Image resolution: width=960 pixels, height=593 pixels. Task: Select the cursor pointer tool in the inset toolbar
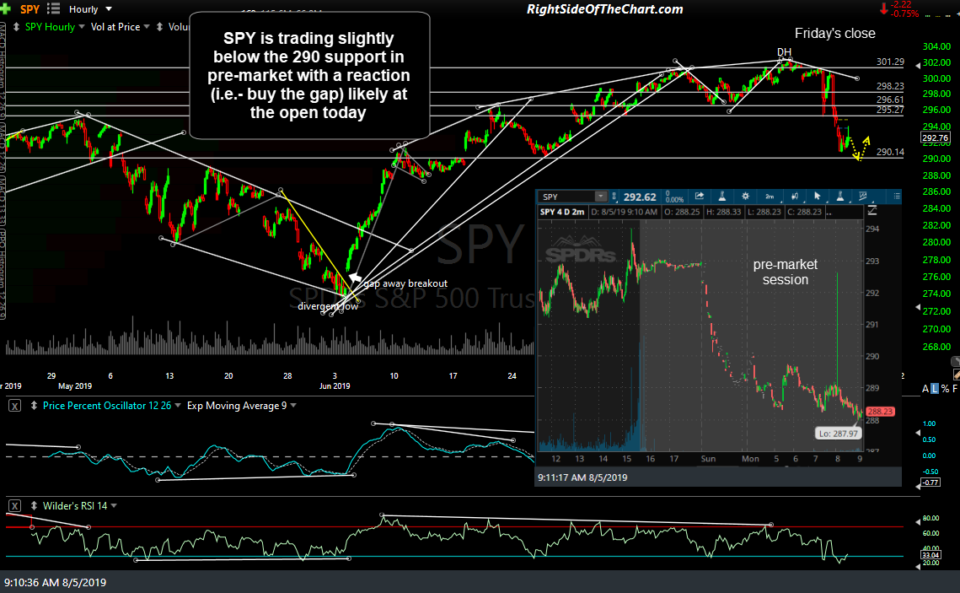click(x=817, y=198)
